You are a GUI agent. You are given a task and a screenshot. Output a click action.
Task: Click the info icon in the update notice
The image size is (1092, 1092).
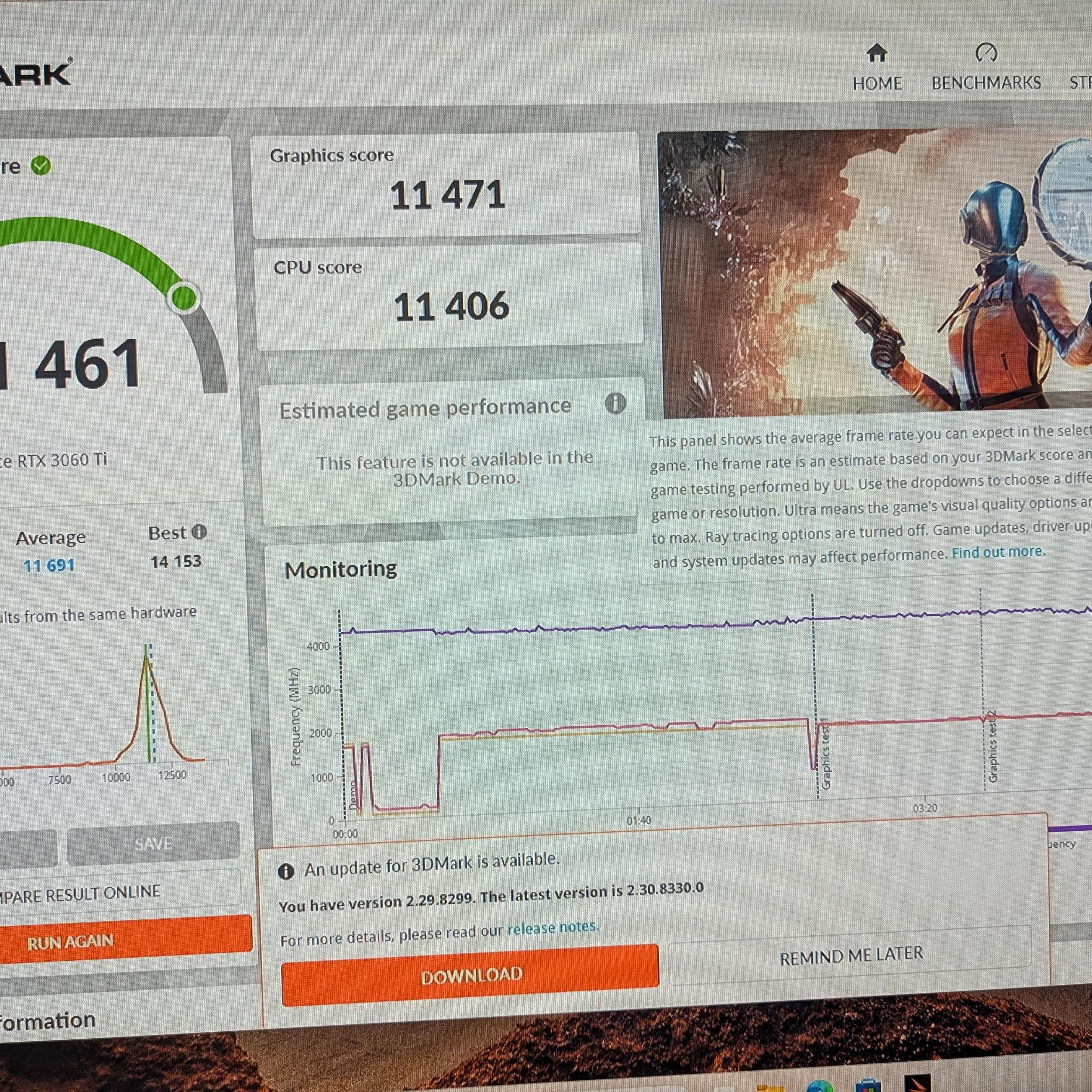pos(286,871)
